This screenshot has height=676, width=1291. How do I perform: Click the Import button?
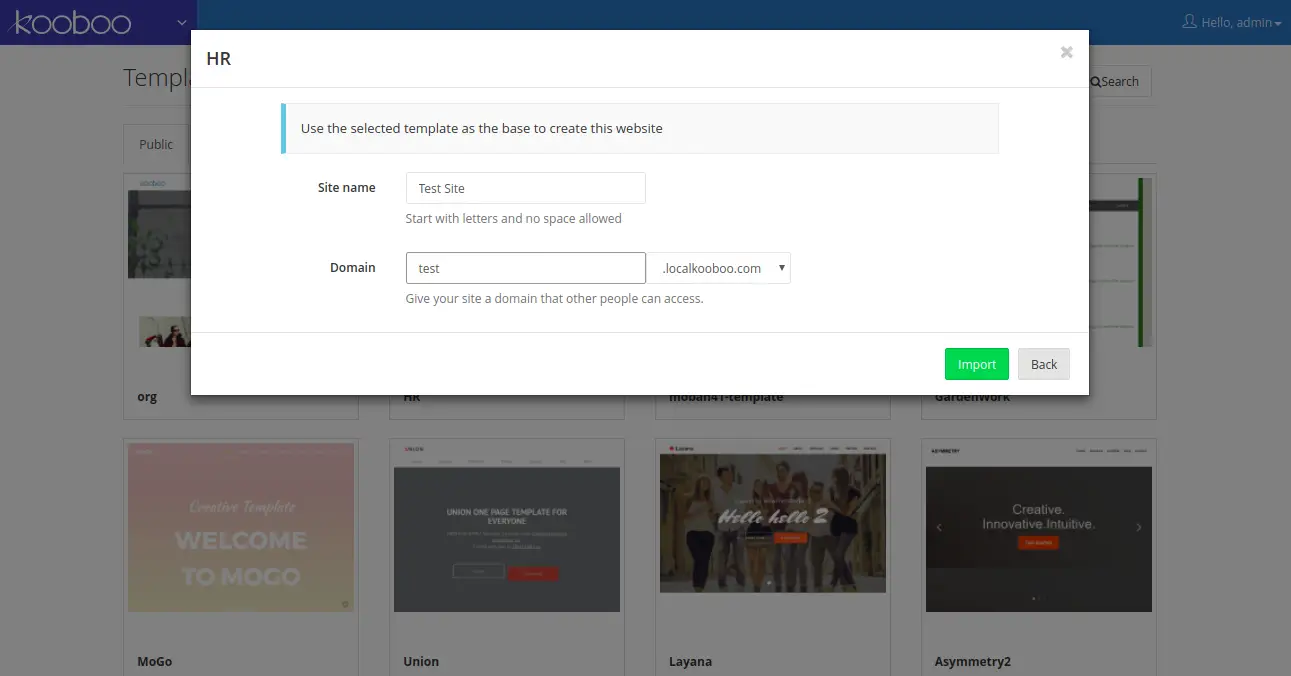click(976, 364)
